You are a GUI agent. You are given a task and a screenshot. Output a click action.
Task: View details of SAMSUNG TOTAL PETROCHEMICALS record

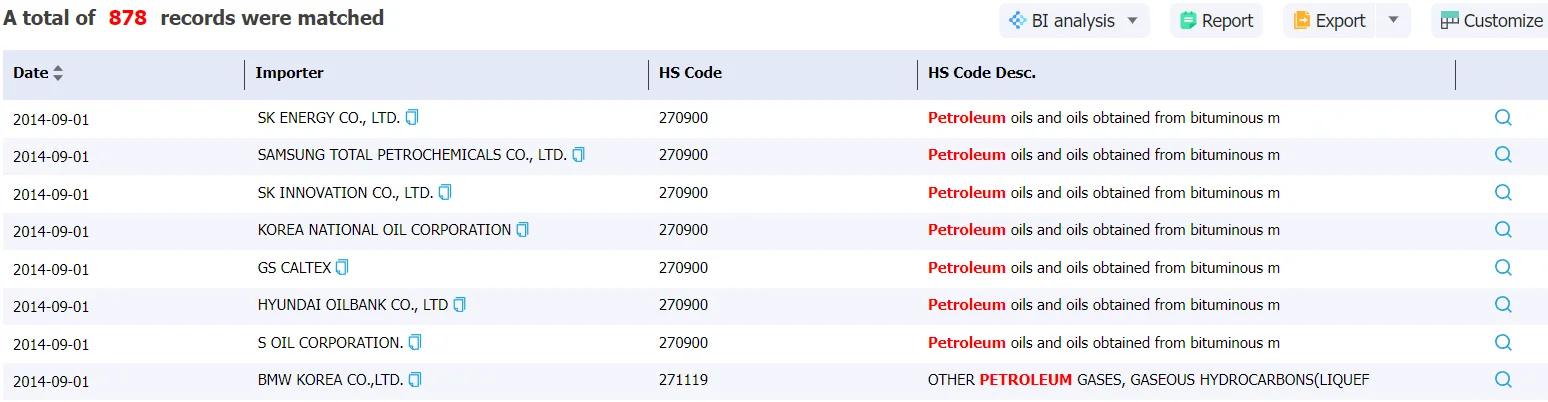click(1502, 154)
